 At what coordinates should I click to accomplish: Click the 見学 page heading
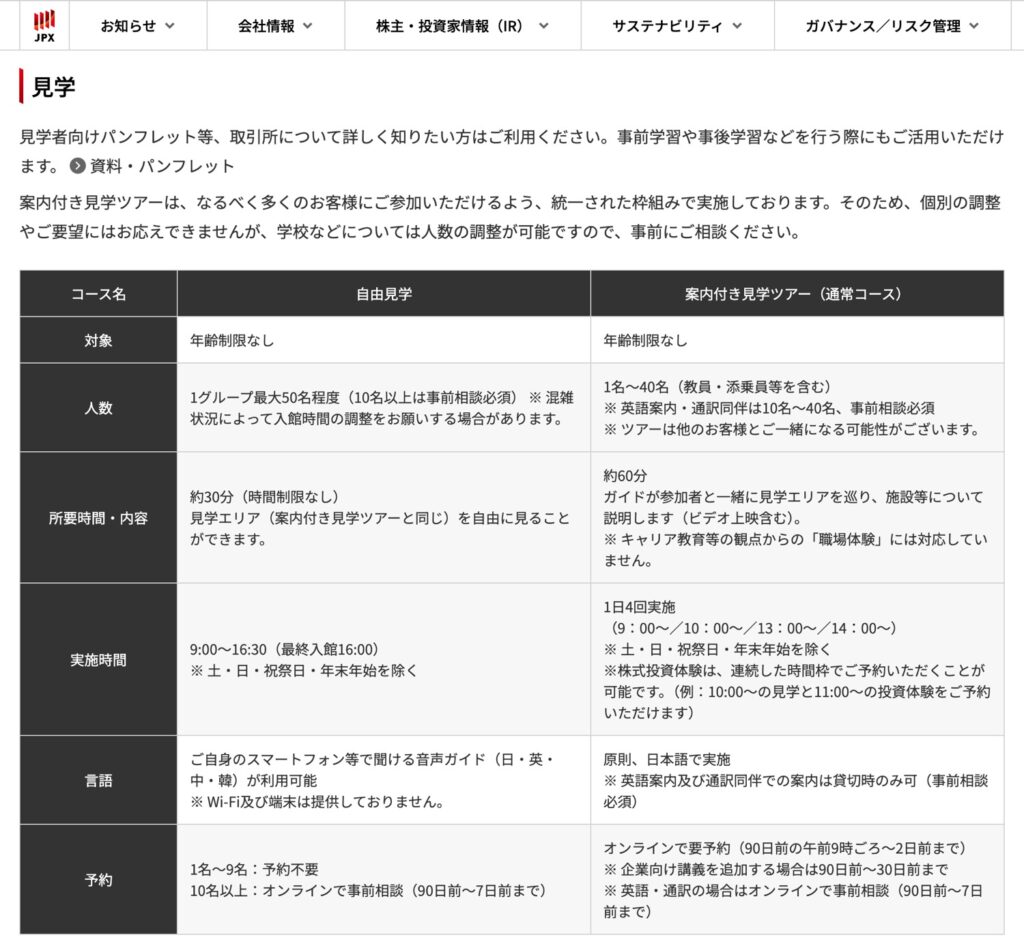pos(53,87)
